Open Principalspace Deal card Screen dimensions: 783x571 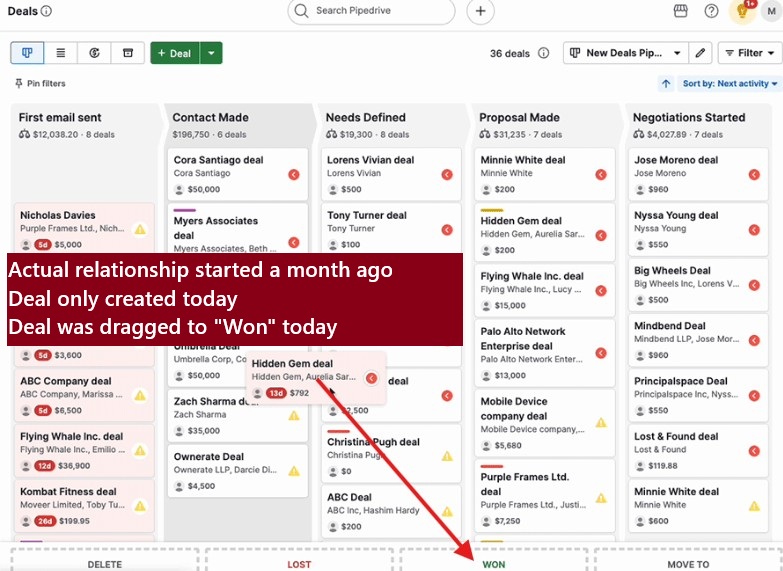click(x=698, y=395)
